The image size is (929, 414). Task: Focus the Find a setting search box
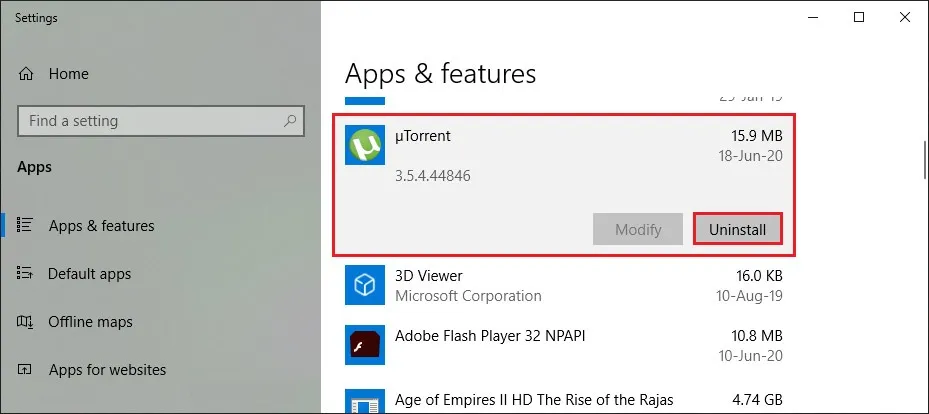pos(161,121)
